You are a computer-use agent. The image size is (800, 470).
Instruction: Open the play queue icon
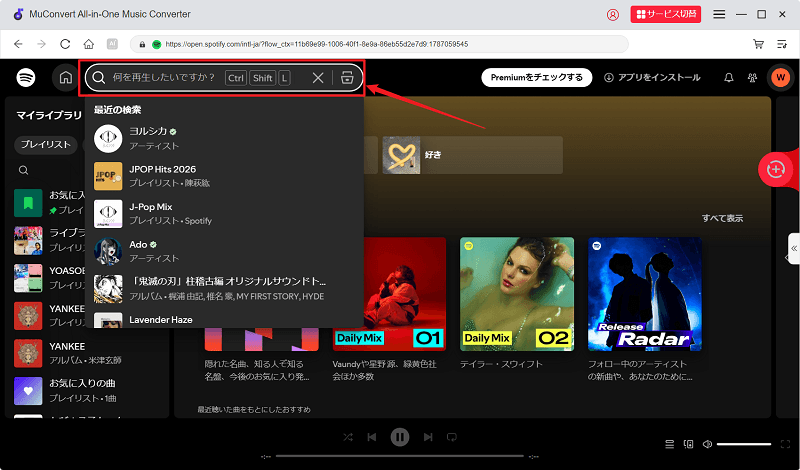670,444
